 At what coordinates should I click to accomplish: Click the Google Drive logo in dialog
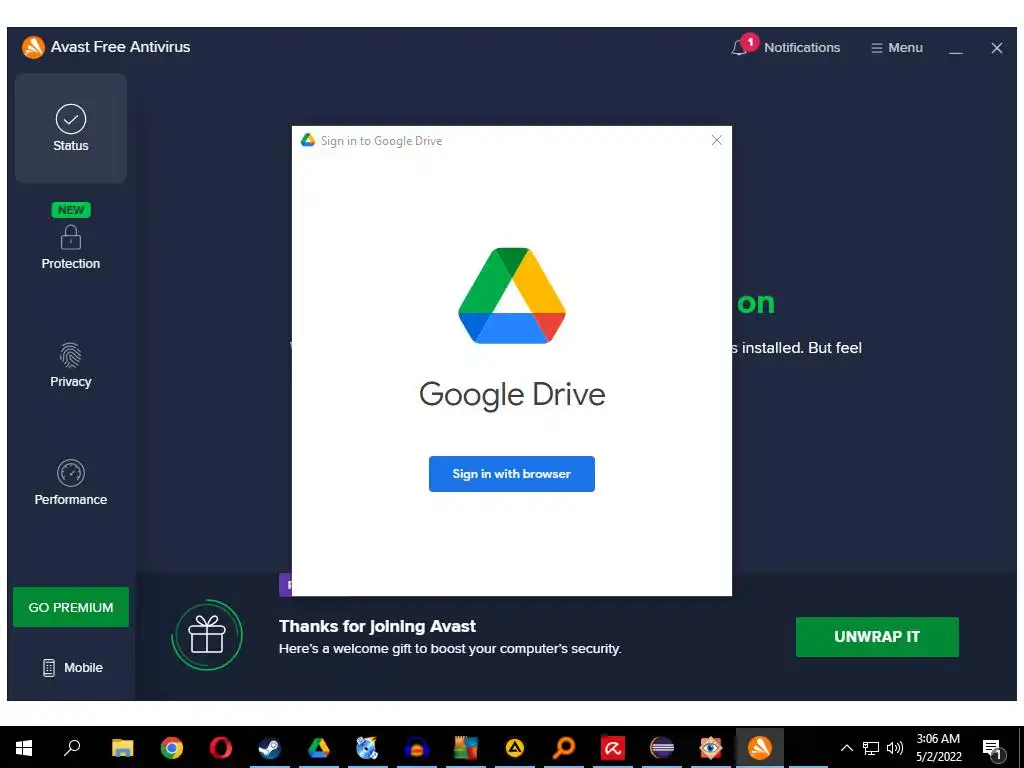click(511, 295)
